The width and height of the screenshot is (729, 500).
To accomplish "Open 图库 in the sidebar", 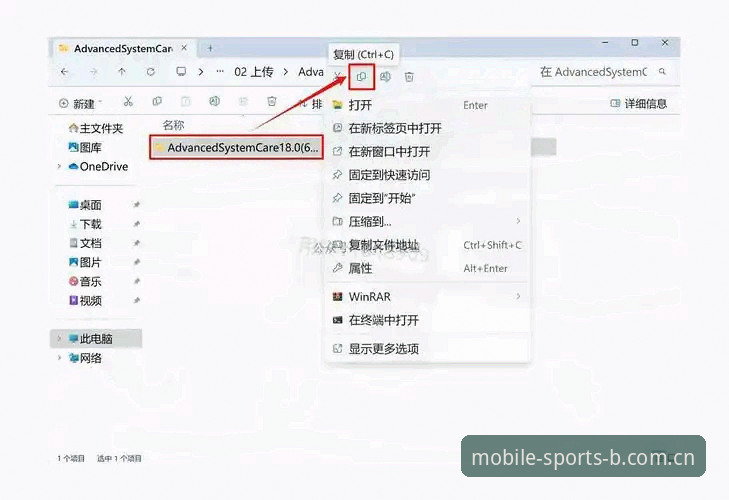I will click(x=86, y=147).
